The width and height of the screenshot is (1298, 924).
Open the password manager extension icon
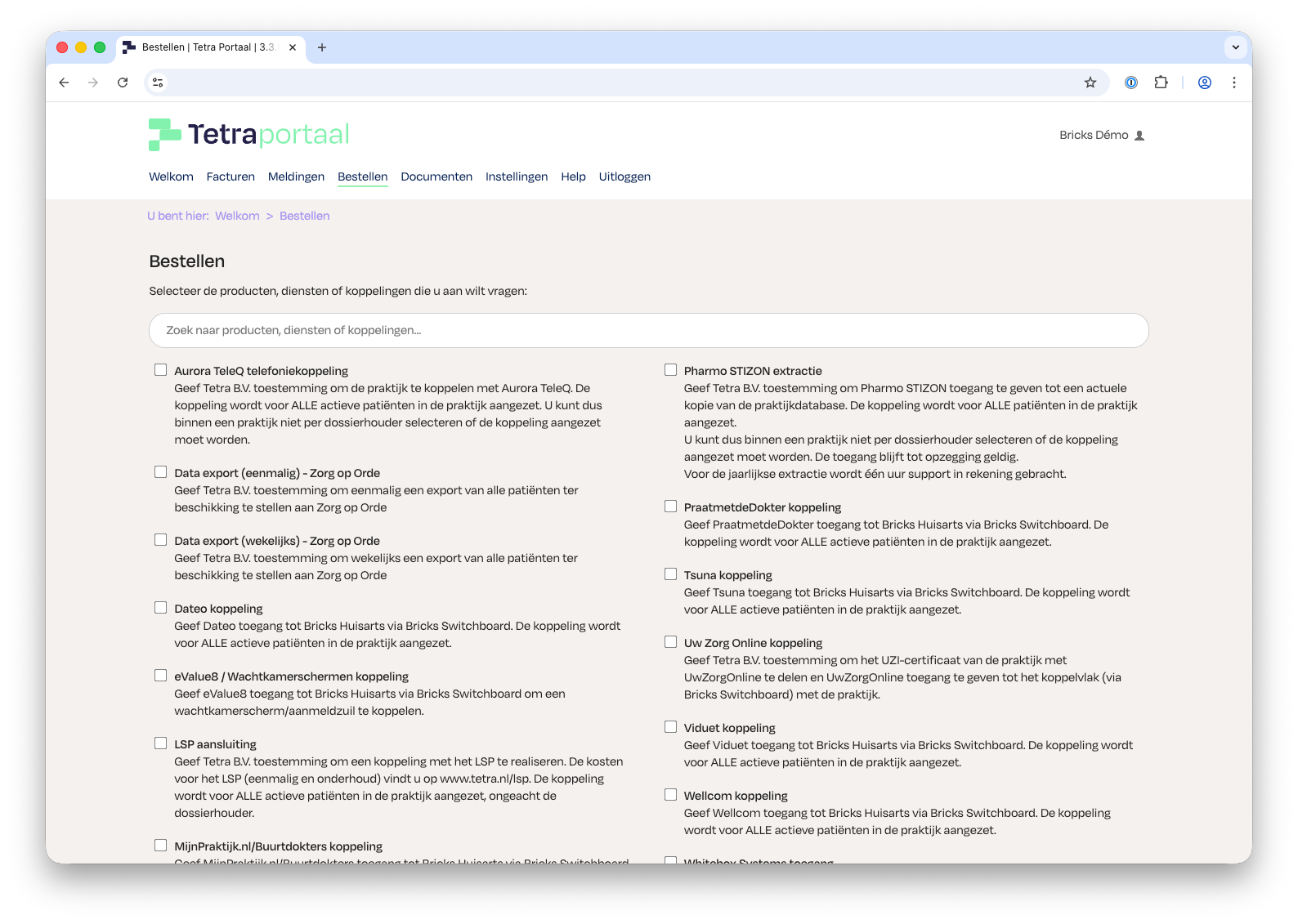tap(1131, 83)
